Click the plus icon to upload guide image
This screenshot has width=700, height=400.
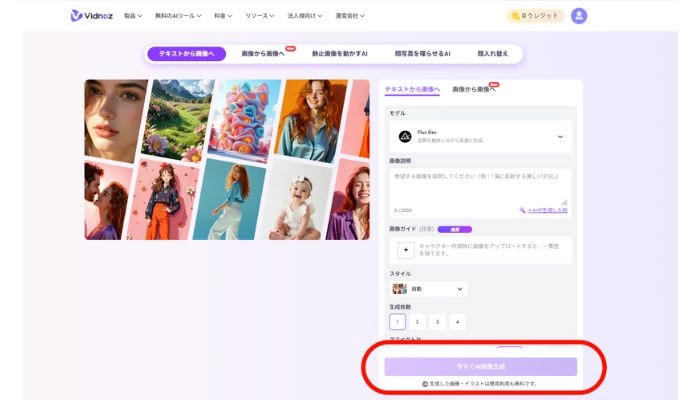[x=406, y=250]
